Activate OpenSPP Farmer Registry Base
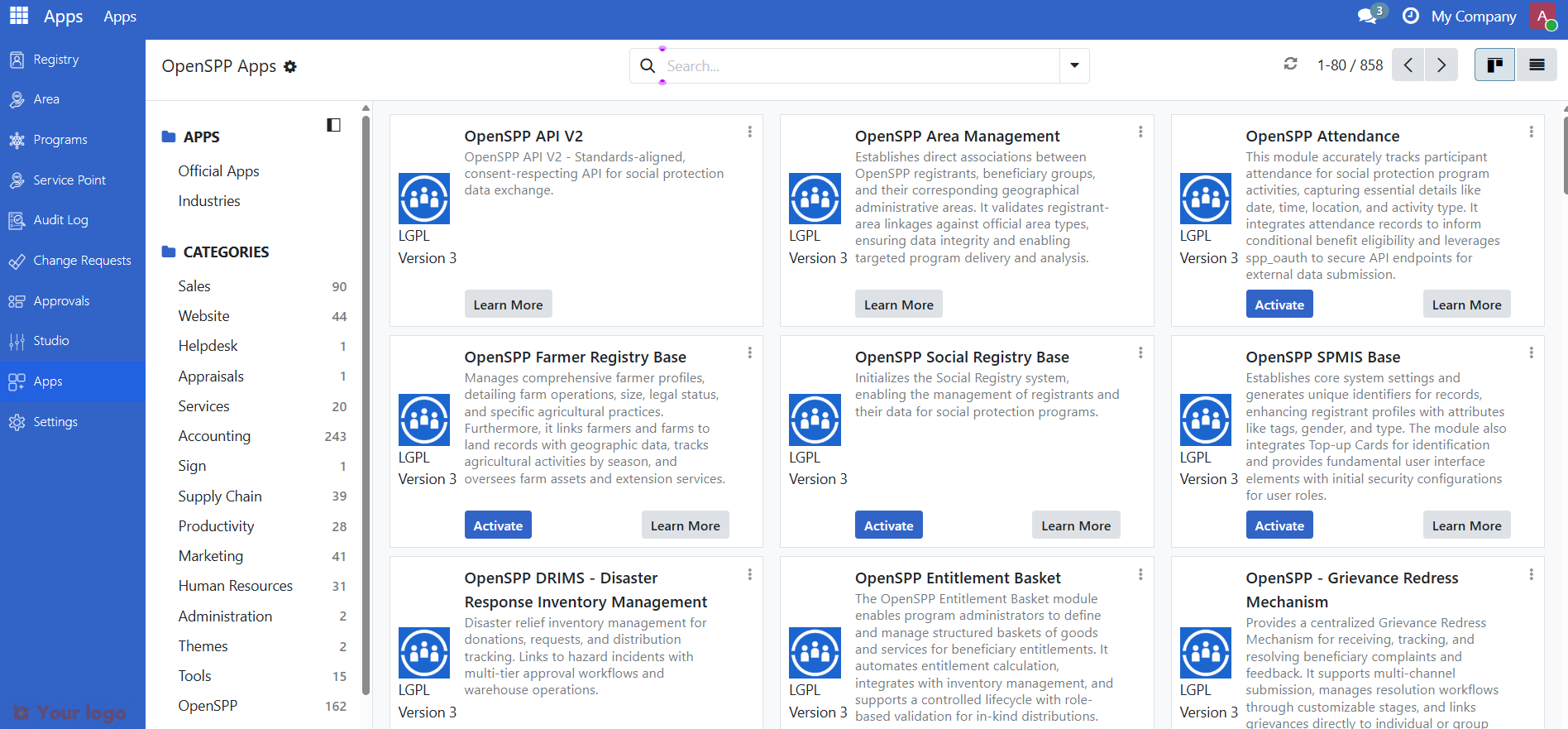Screen dimensions: 1568x729 coord(498,525)
